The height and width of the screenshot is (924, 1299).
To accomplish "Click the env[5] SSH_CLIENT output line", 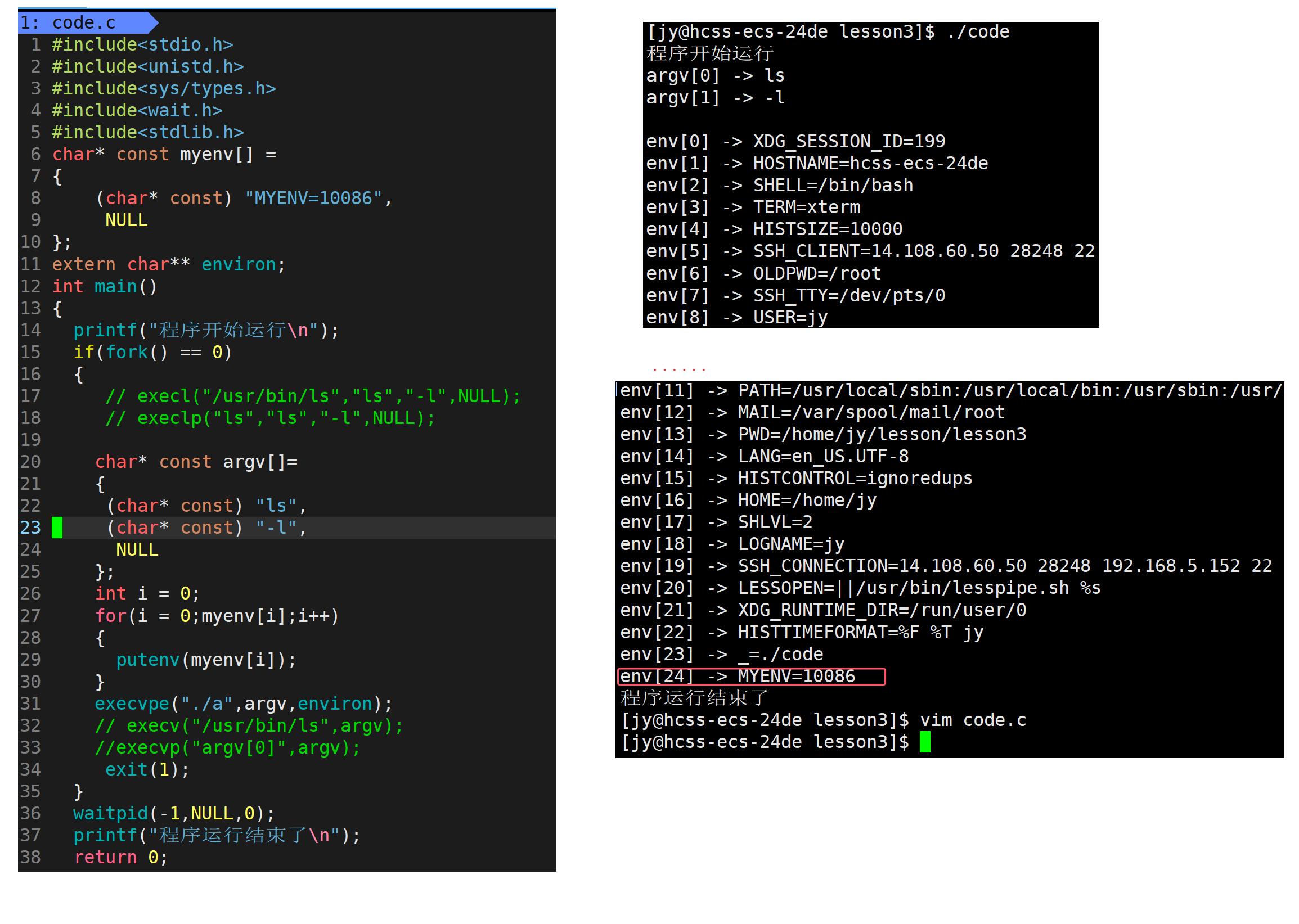I will (870, 251).
